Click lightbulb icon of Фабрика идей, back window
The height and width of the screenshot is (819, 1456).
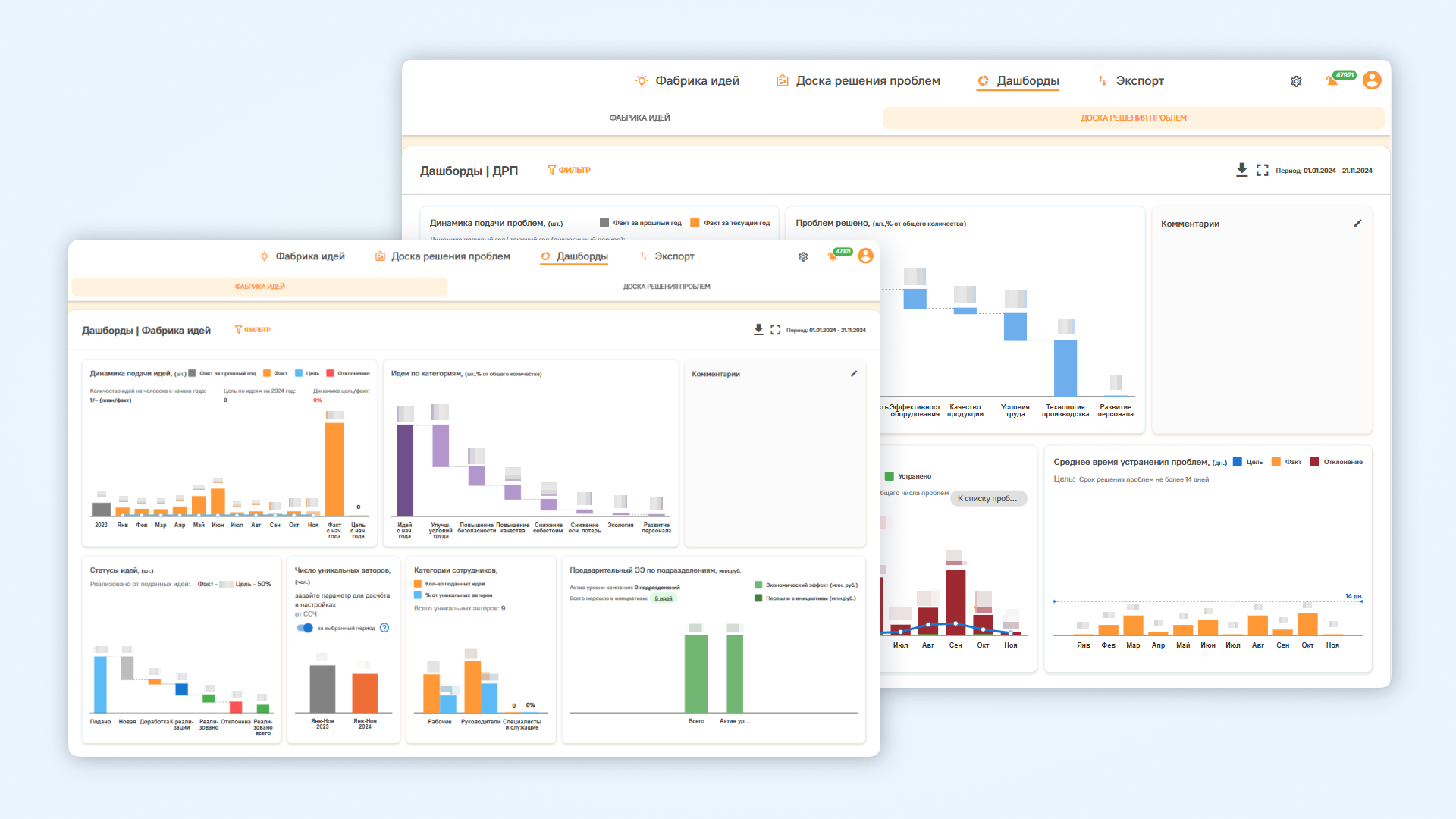(642, 80)
